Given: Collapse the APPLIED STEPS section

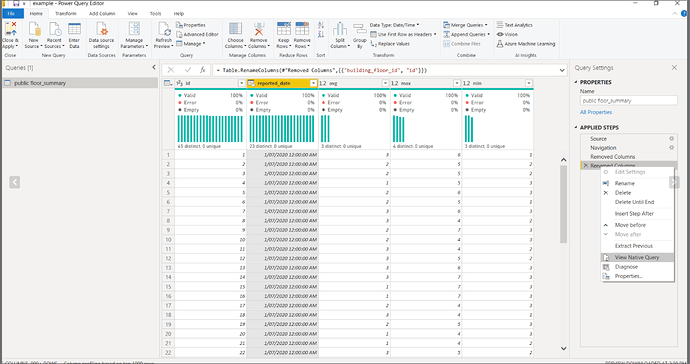Looking at the screenshot, I should point(576,127).
